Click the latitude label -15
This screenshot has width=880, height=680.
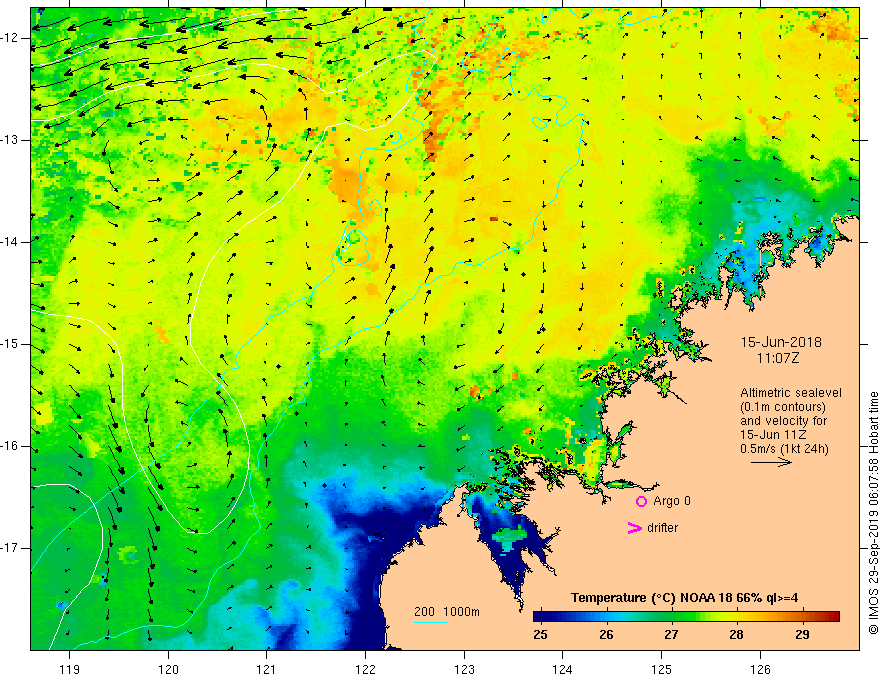[10, 344]
